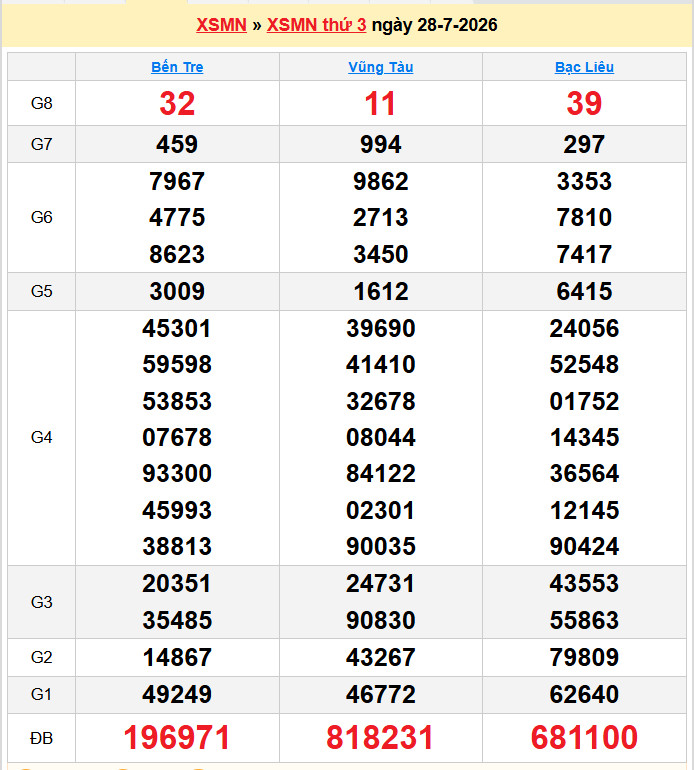694x770 pixels.
Task: Select the G5 row label
Action: [x=41, y=291]
